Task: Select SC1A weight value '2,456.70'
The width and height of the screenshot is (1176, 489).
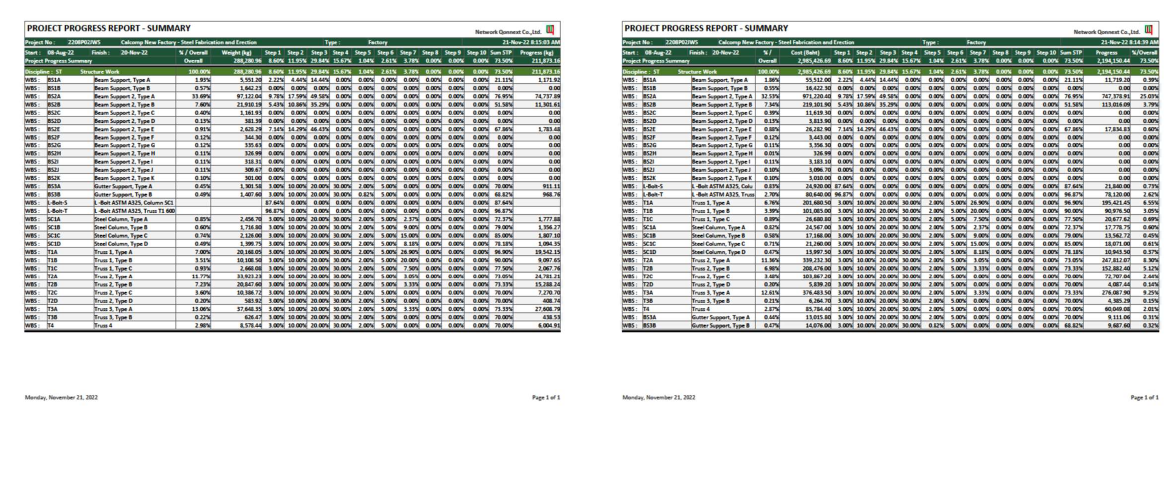Action: click(x=250, y=219)
